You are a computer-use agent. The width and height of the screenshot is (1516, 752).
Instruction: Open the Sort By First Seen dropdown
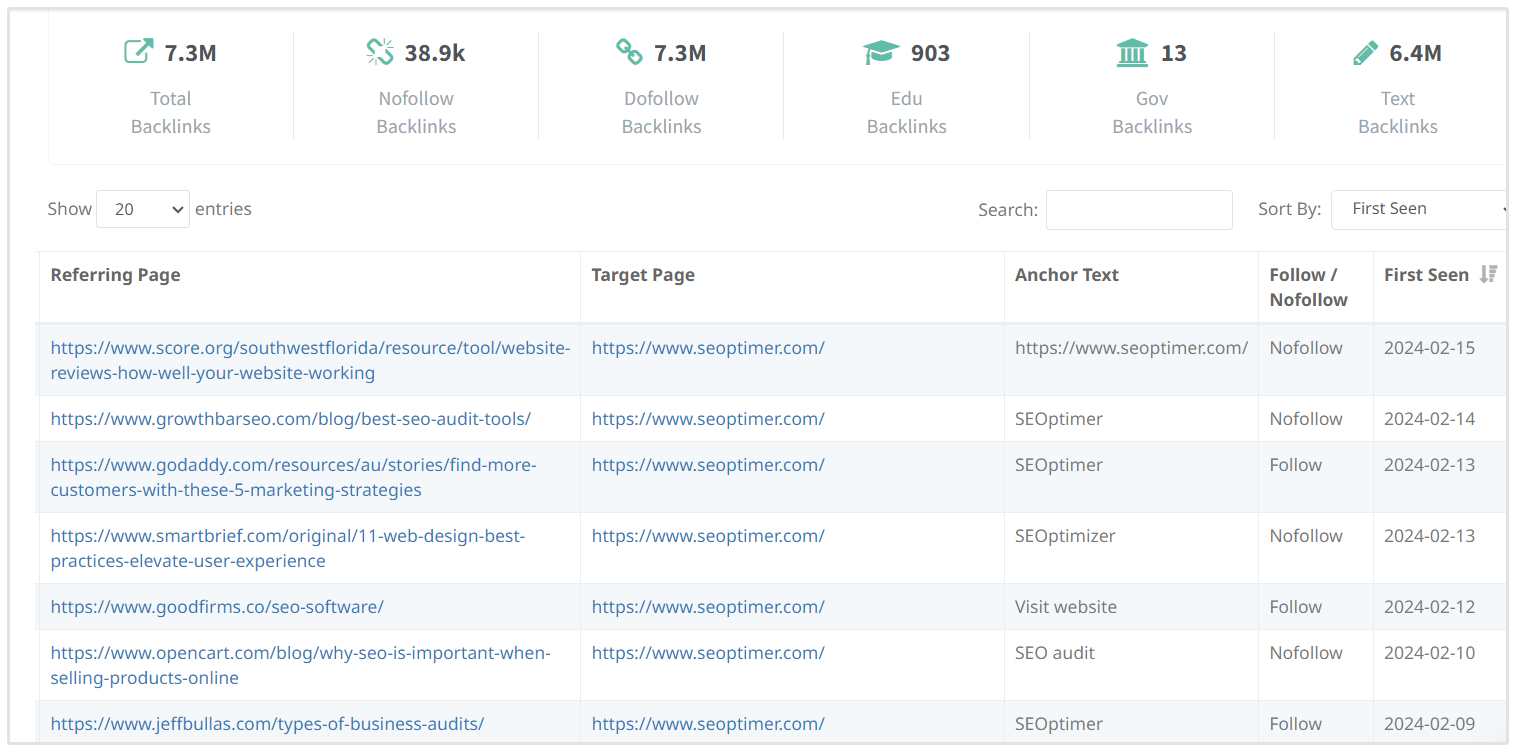1420,209
